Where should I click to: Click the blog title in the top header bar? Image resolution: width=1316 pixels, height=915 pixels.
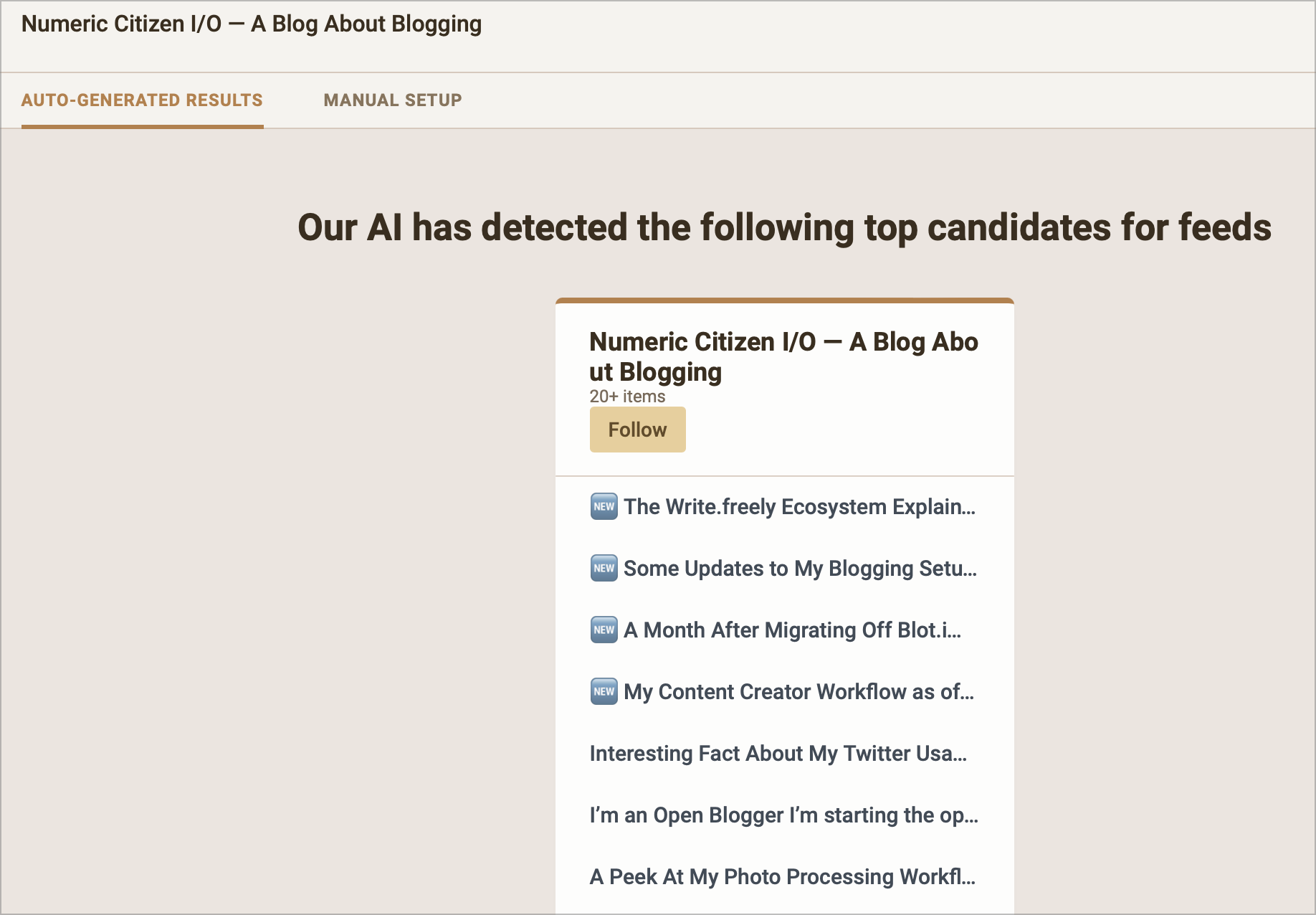(252, 24)
